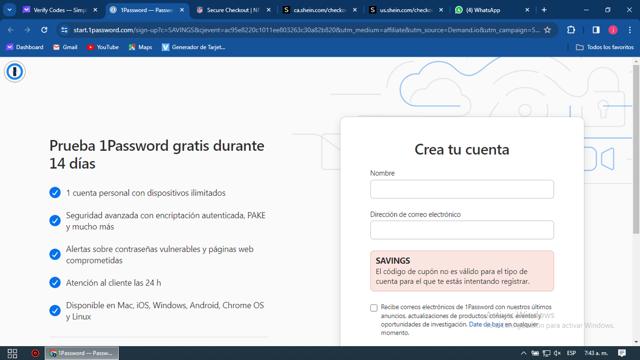The image size is (640, 360).
Task: Show hidden system tray icons
Action: [523, 353]
